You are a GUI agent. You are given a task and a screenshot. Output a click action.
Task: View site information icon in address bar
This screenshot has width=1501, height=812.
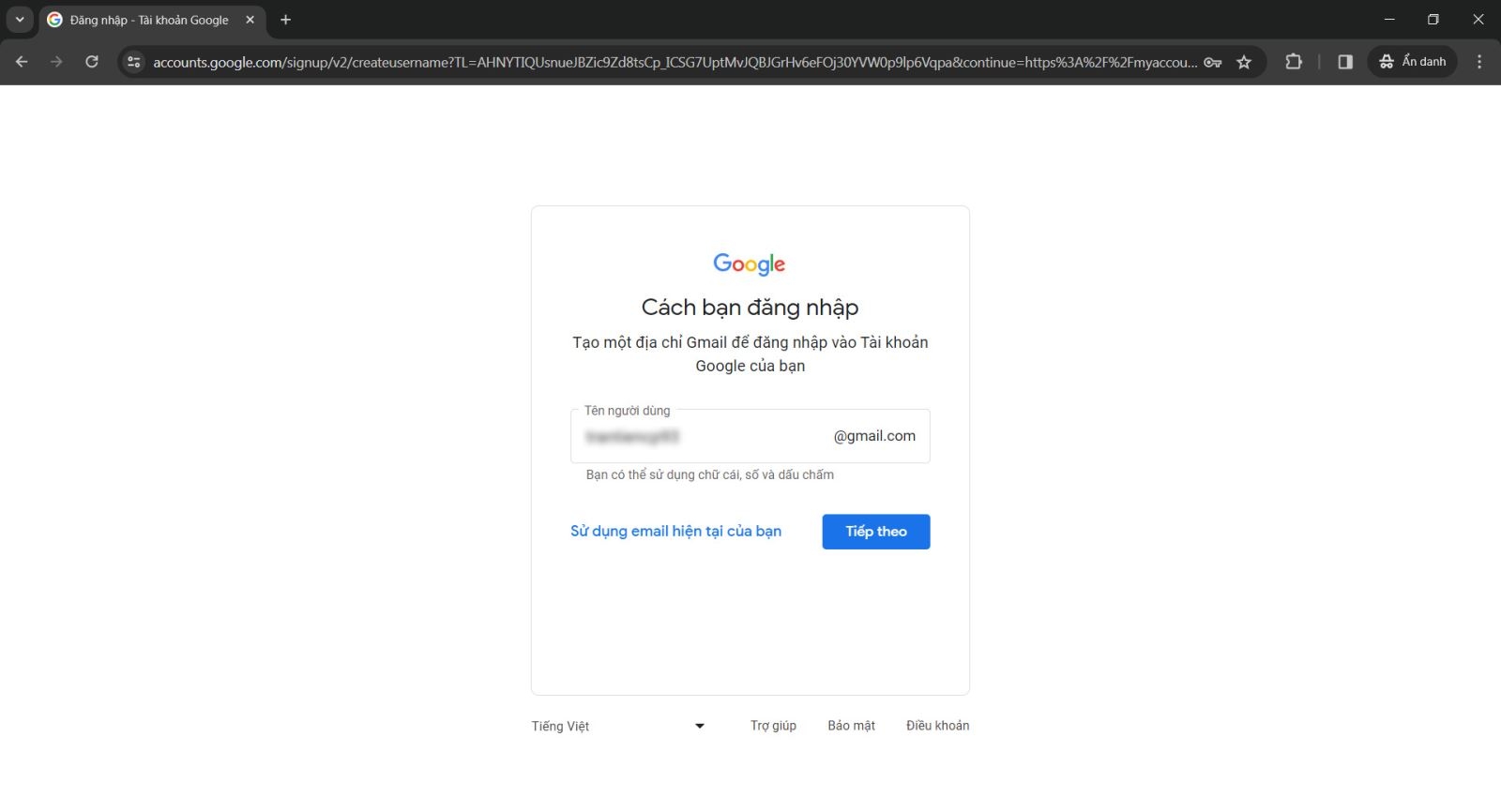(134, 62)
